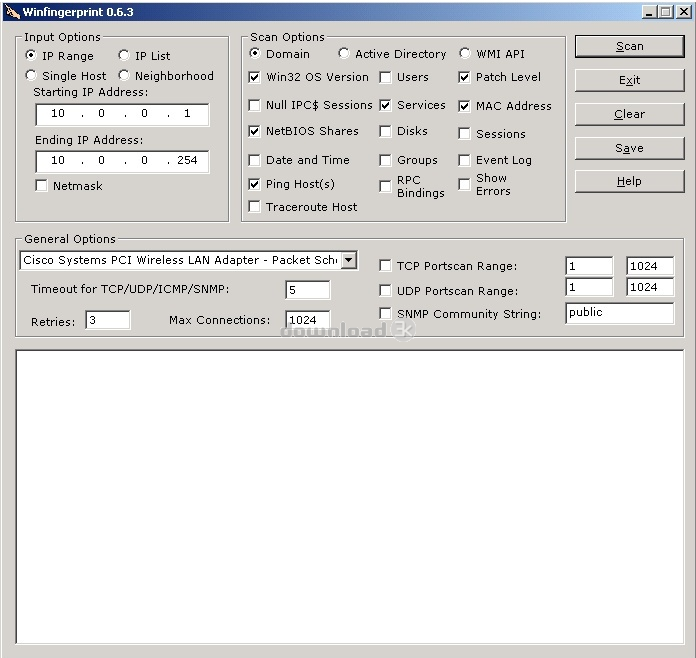This screenshot has width=696, height=658.
Task: Enable RPC Bindings checkbox
Action: 385,186
